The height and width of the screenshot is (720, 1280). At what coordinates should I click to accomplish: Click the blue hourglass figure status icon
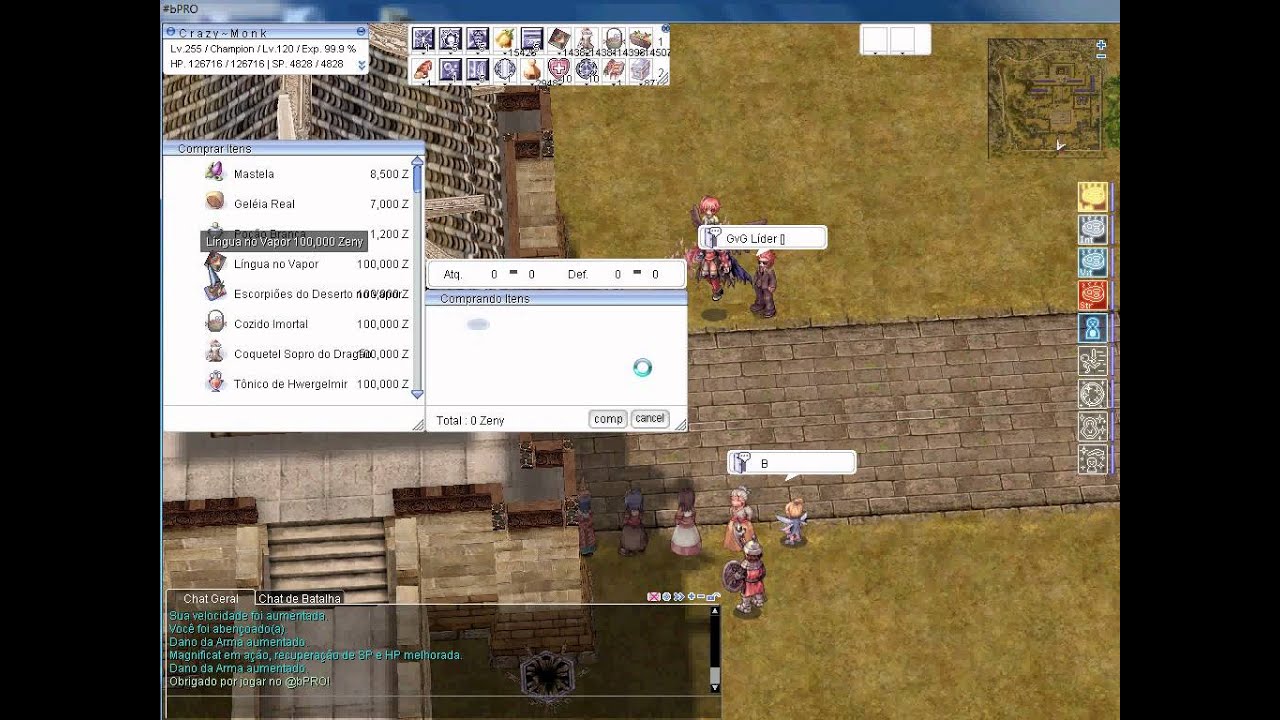1092,328
